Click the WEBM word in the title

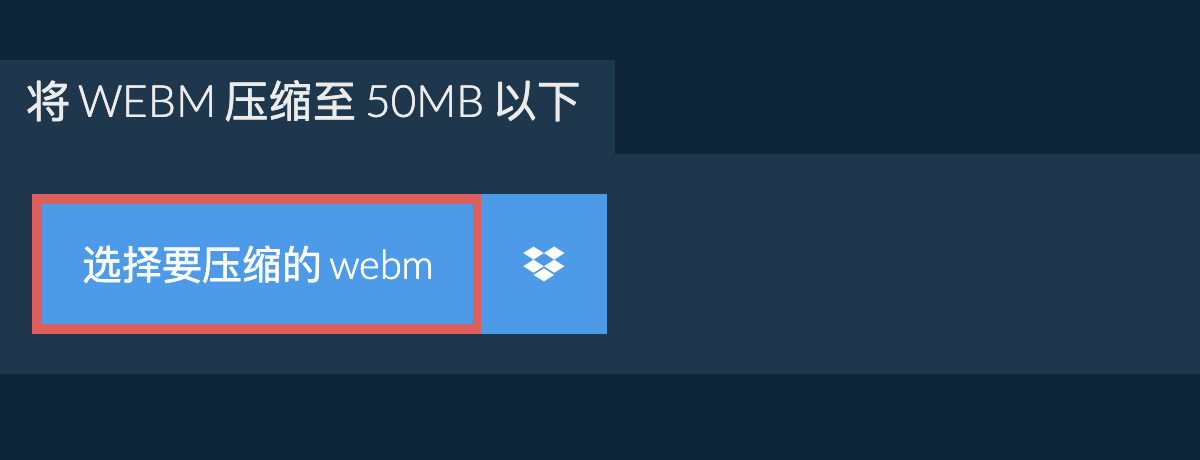tap(146, 102)
